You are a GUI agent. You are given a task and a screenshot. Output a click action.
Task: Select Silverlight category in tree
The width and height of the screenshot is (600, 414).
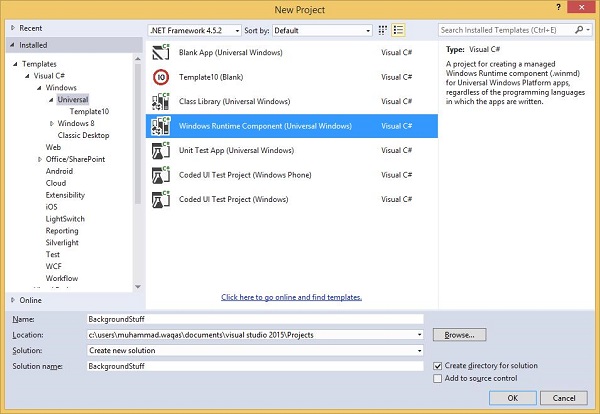[62, 243]
